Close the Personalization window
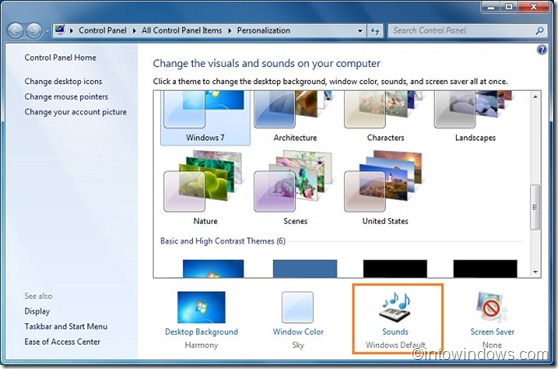 click(533, 7)
